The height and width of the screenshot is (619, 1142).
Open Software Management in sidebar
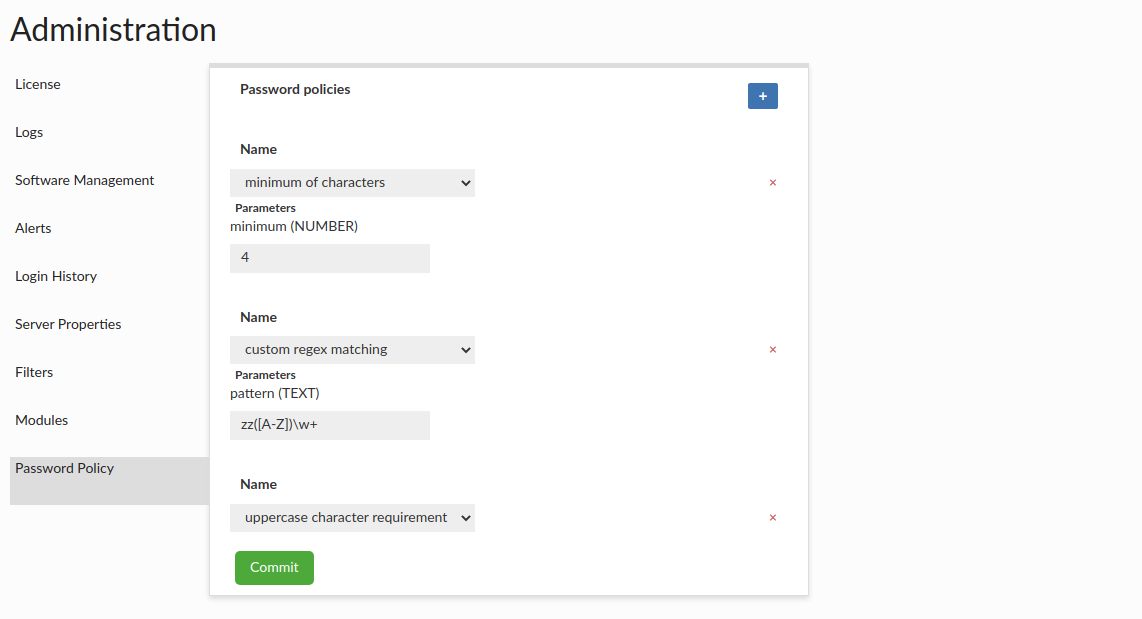pyautogui.click(x=85, y=181)
